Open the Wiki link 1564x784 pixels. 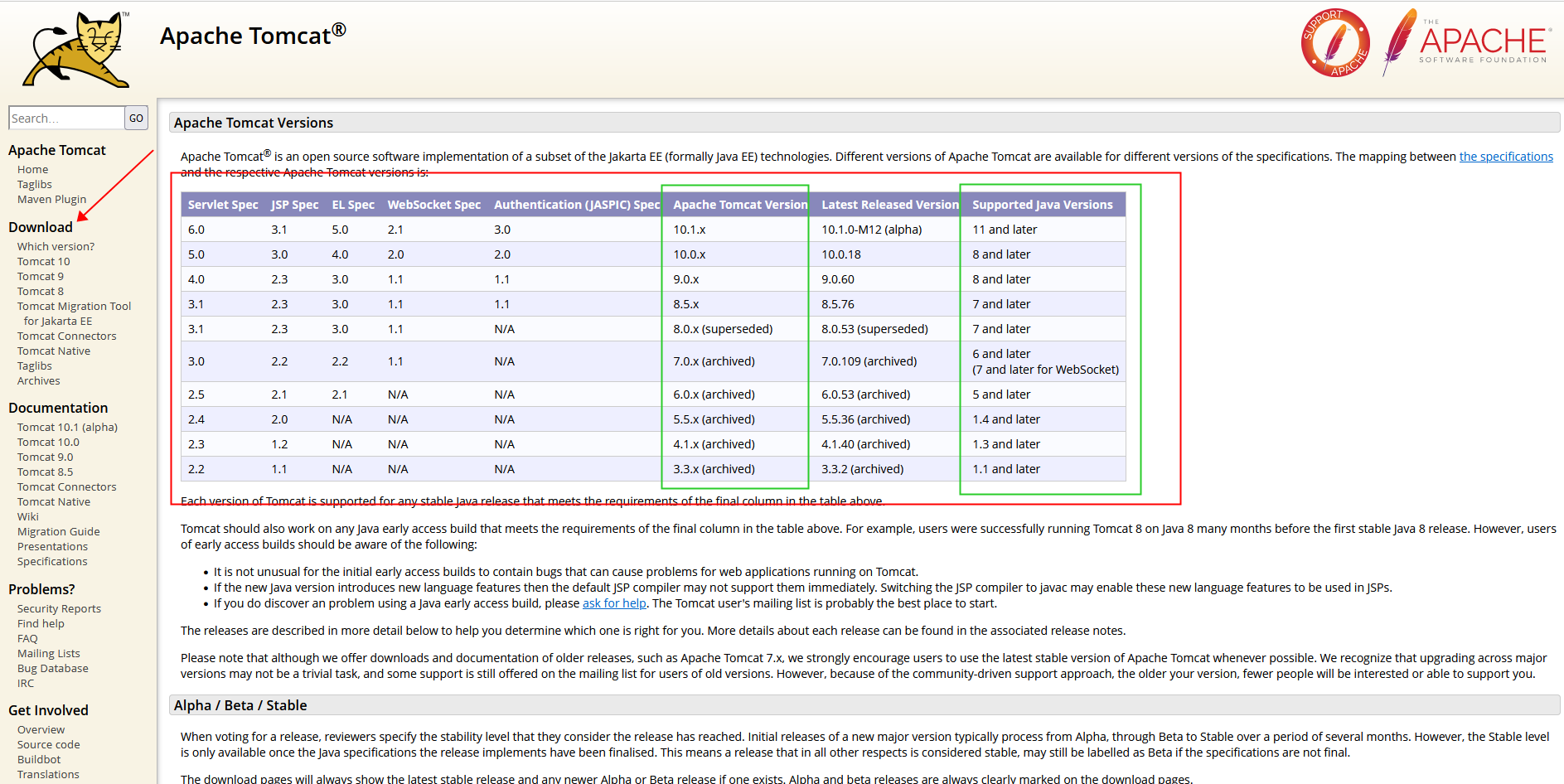click(x=28, y=516)
